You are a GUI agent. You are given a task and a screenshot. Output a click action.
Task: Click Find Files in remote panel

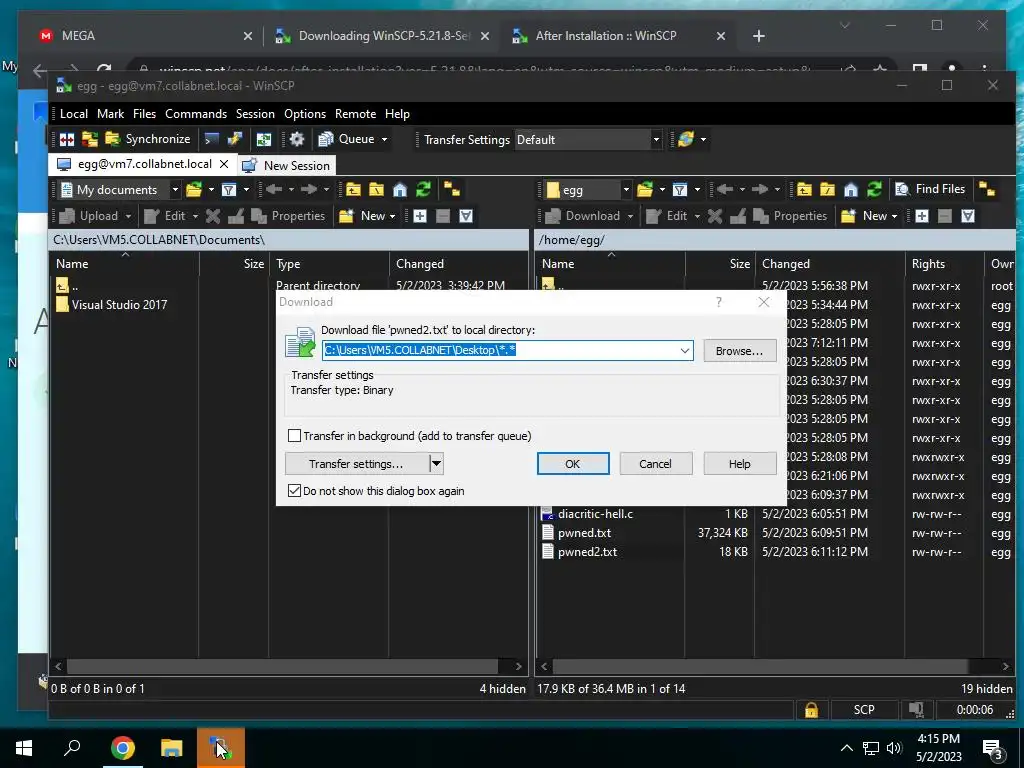(930, 189)
